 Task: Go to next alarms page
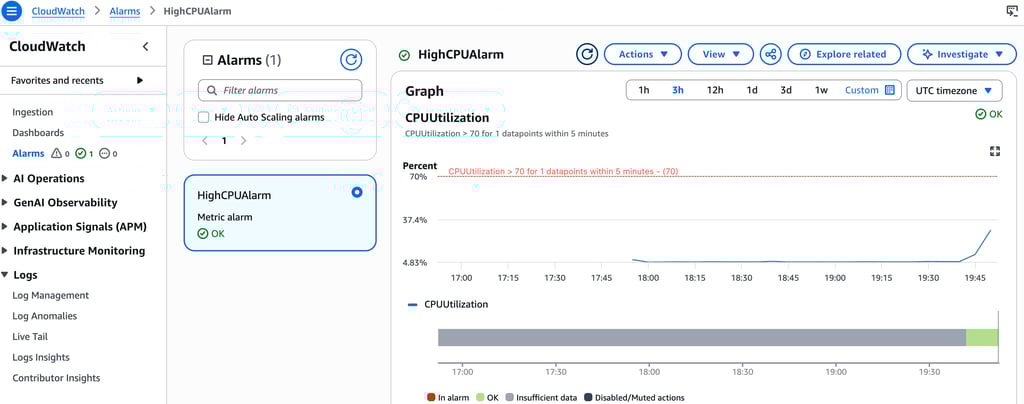click(x=243, y=140)
